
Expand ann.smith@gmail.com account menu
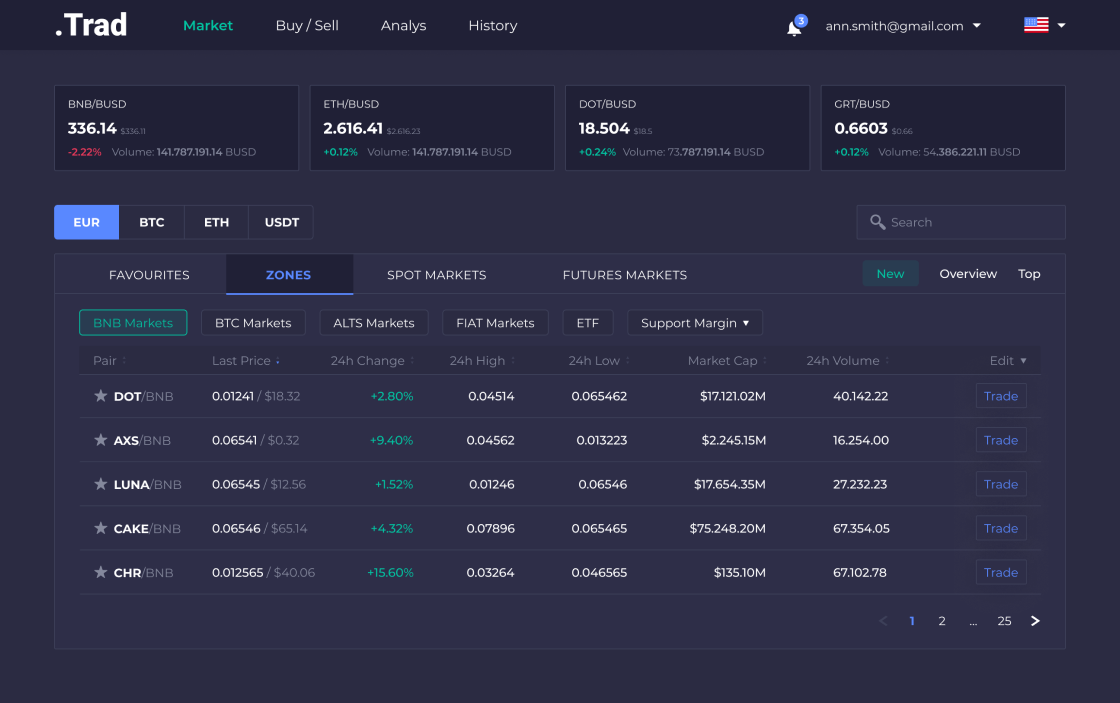[903, 26]
